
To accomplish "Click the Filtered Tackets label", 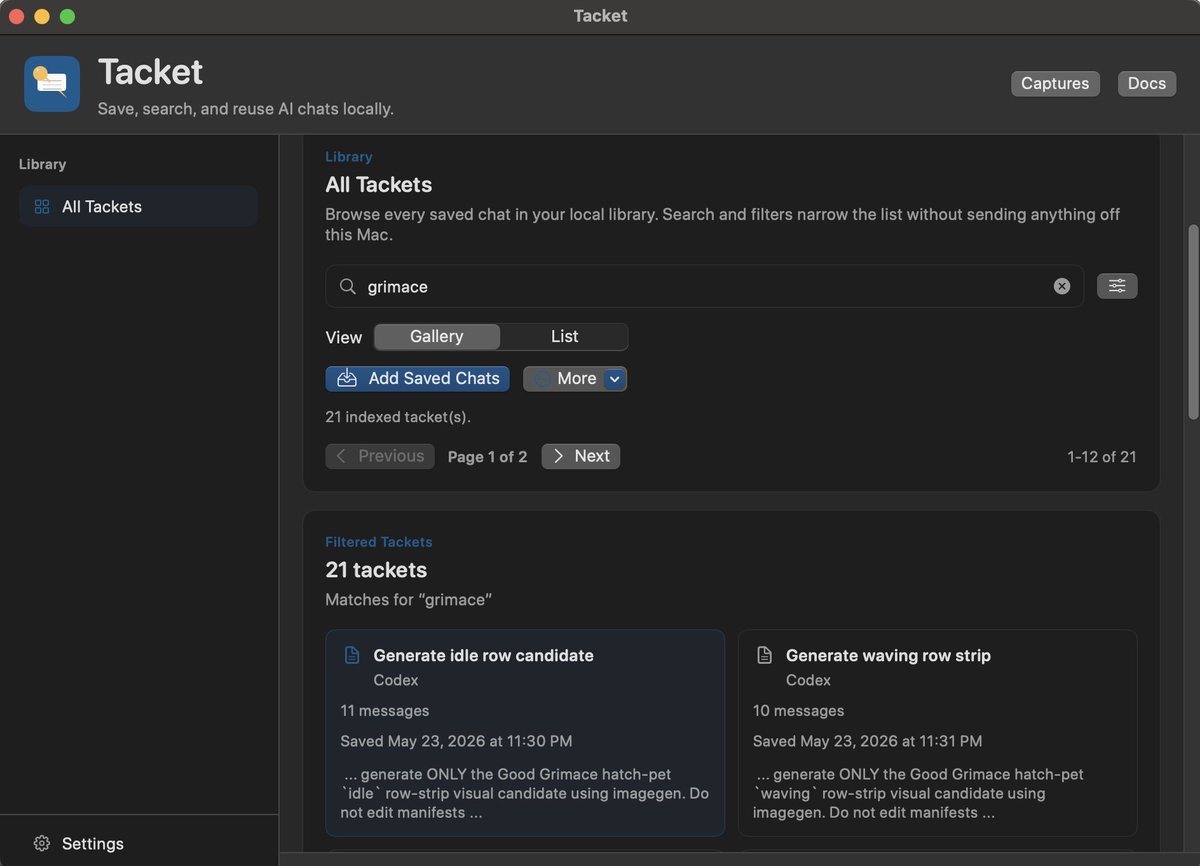I will tap(379, 542).
